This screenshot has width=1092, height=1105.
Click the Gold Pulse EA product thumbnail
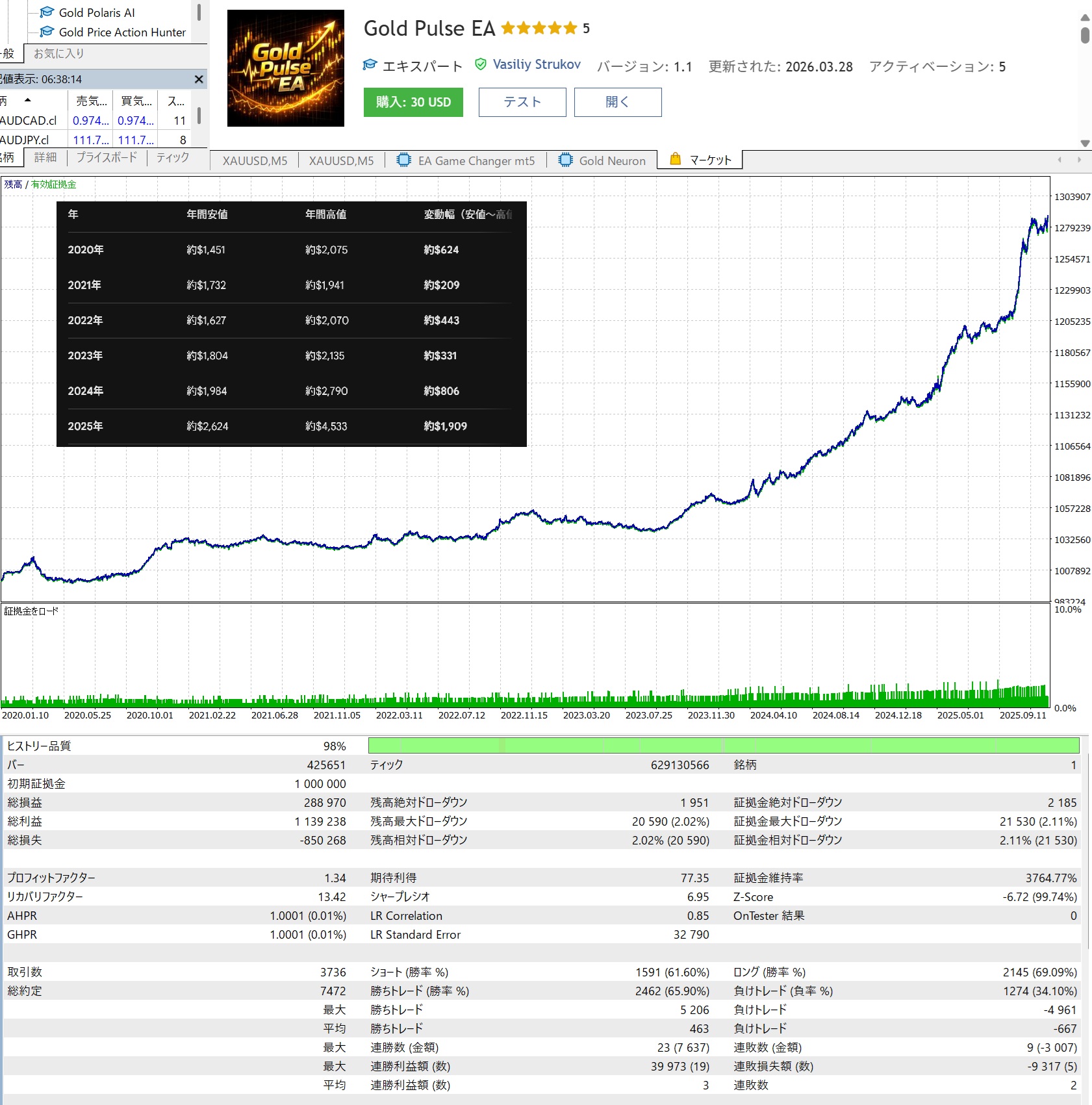[x=286, y=68]
